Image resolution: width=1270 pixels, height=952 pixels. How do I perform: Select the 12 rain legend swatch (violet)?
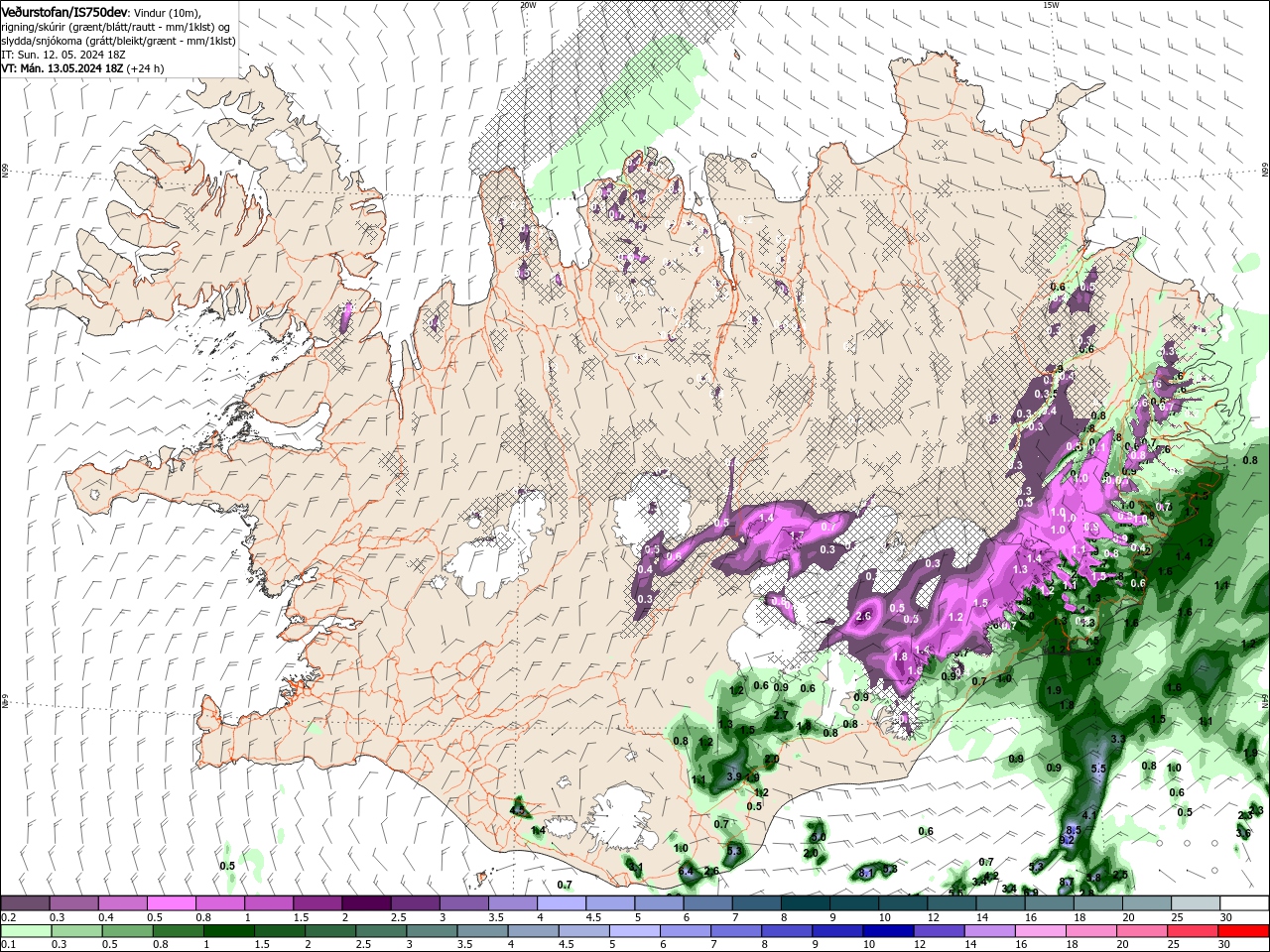click(939, 931)
